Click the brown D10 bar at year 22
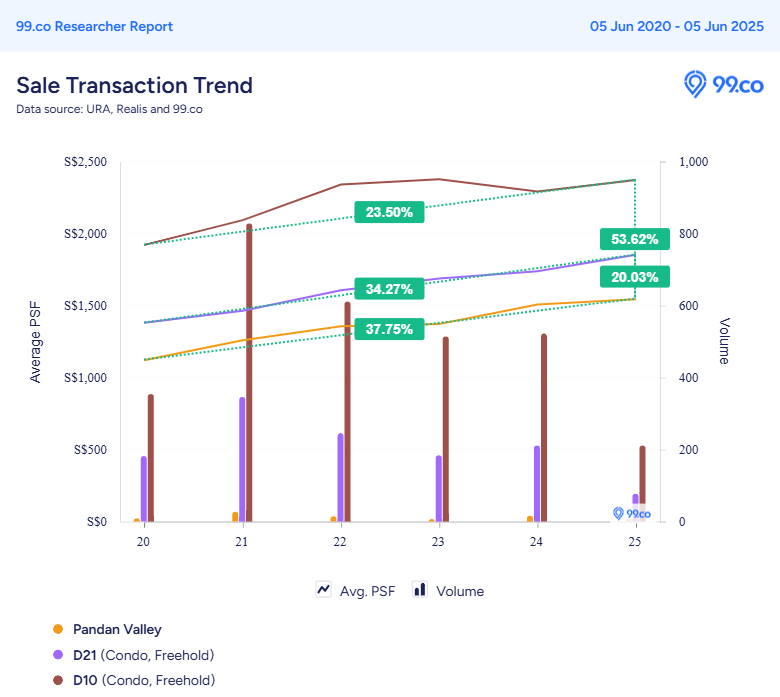780x697 pixels. pyautogui.click(x=347, y=411)
